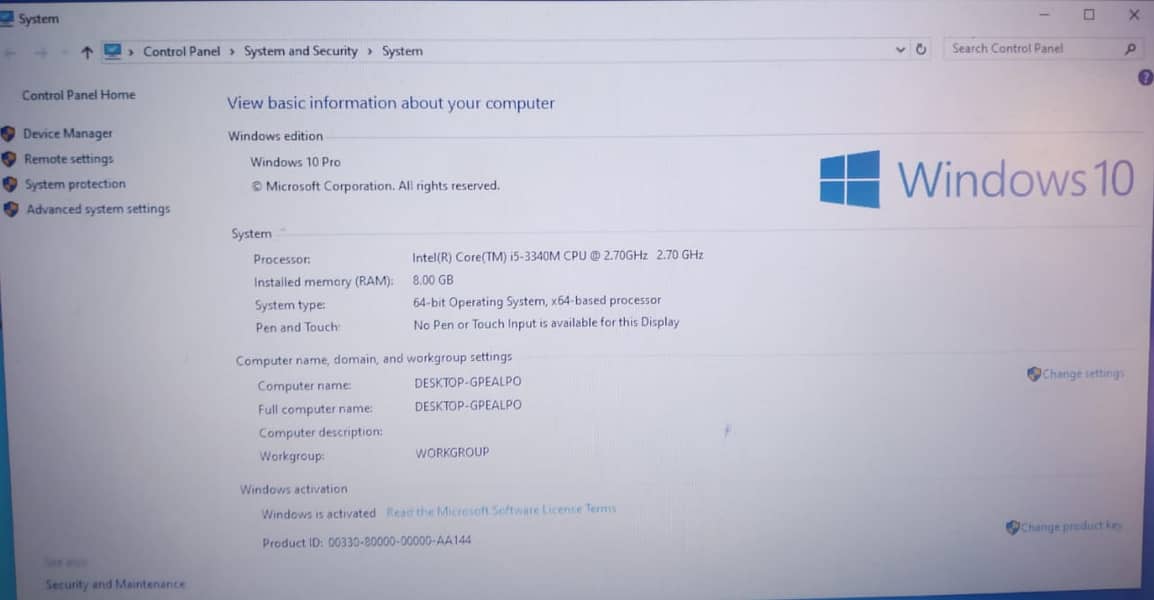1154x600 pixels.
Task: Click the Up arrow navigation button
Action: tap(87, 52)
